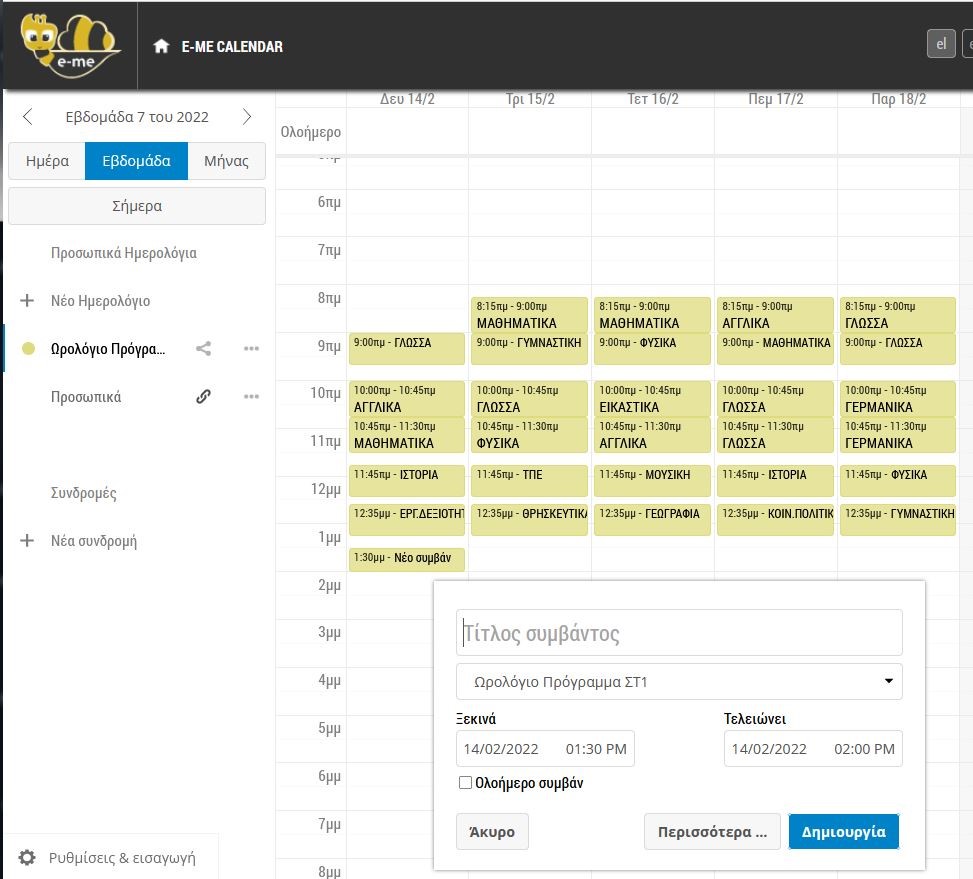Click the home icon beside E-ME CALENDAR
The height and width of the screenshot is (879, 973).
[161, 46]
